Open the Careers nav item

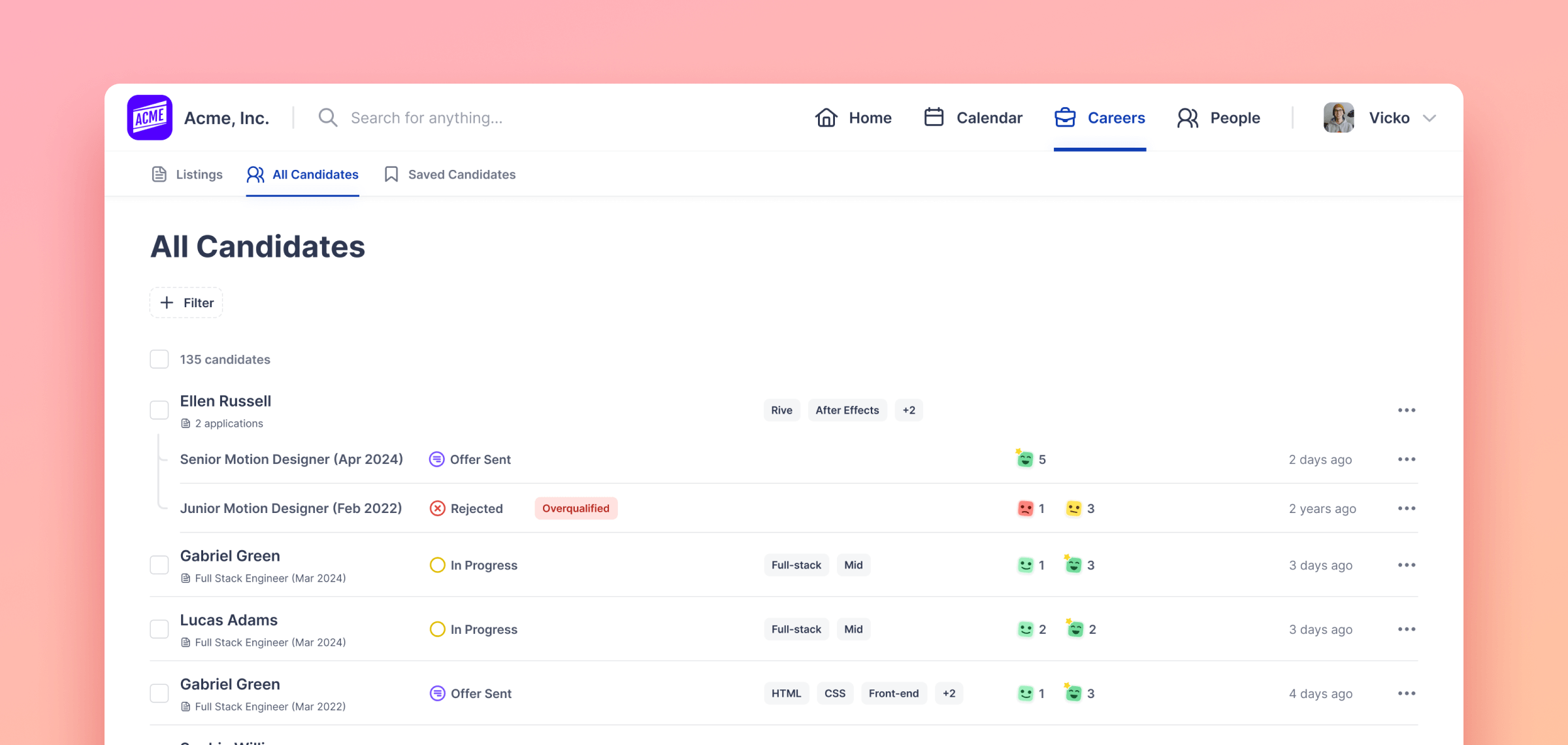click(1100, 118)
